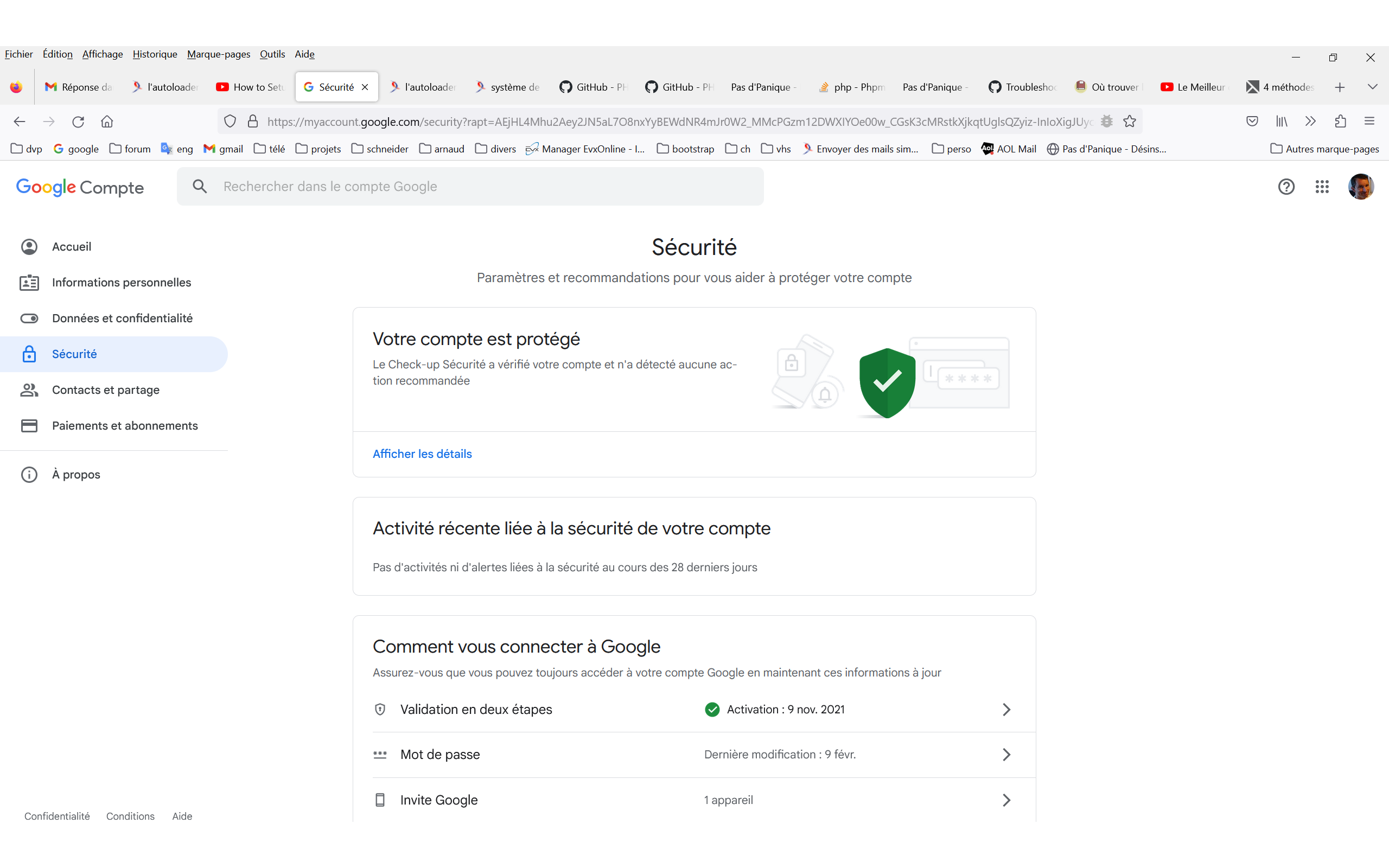Open Conditions footer link

pyautogui.click(x=130, y=816)
